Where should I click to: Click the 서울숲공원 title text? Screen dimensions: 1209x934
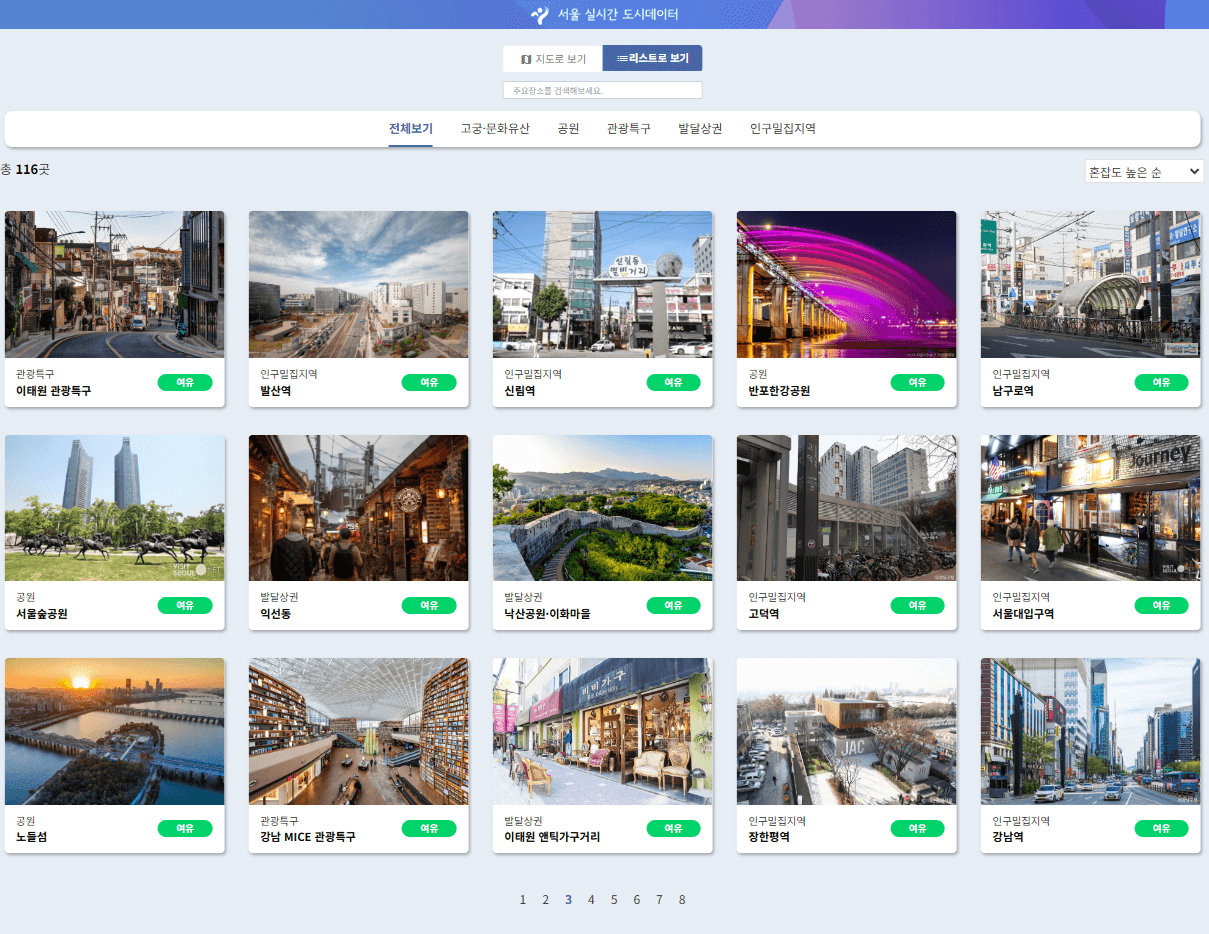(42, 614)
